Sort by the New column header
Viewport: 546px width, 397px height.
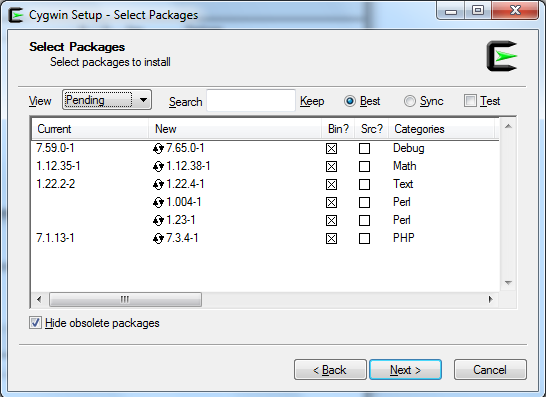[x=235, y=129]
